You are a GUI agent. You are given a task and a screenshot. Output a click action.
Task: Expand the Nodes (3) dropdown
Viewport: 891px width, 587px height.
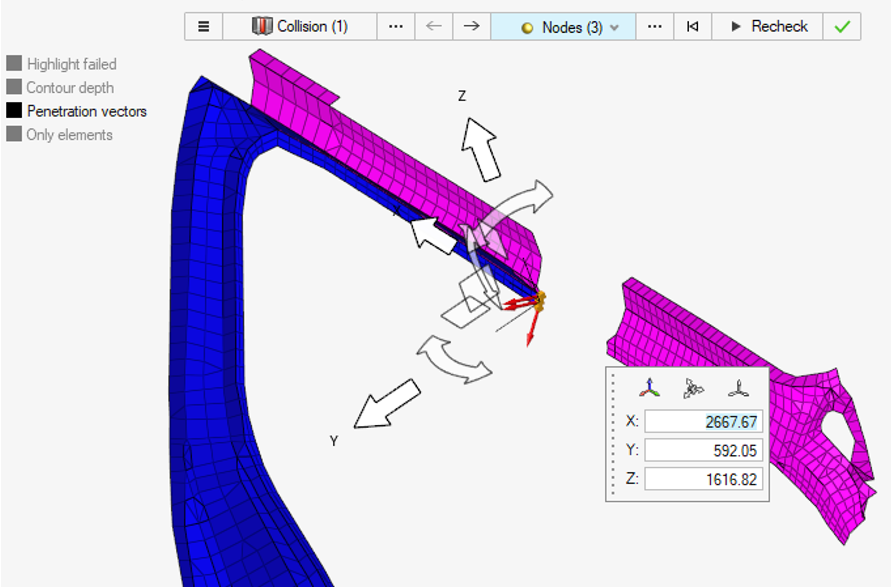(614, 28)
